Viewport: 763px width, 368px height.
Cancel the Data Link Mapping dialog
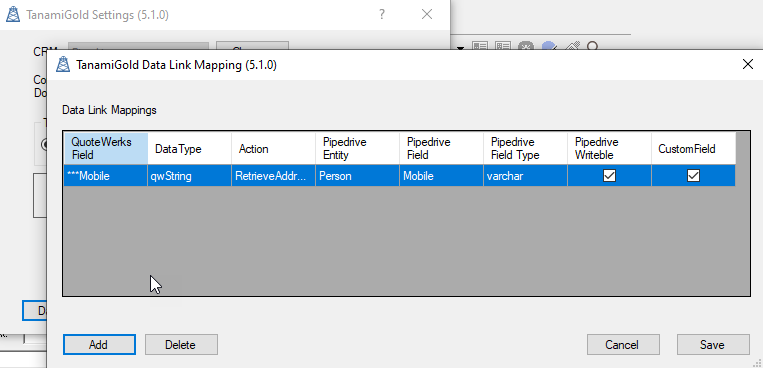[x=623, y=345]
